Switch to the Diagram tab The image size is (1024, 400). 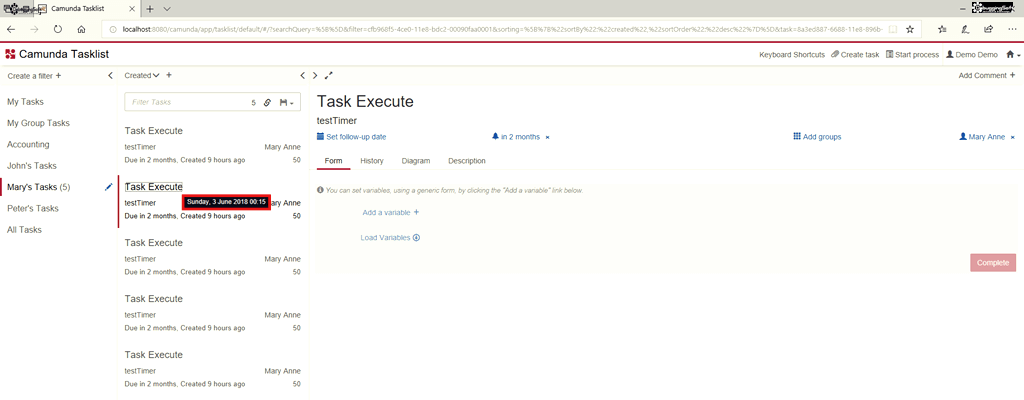416,161
